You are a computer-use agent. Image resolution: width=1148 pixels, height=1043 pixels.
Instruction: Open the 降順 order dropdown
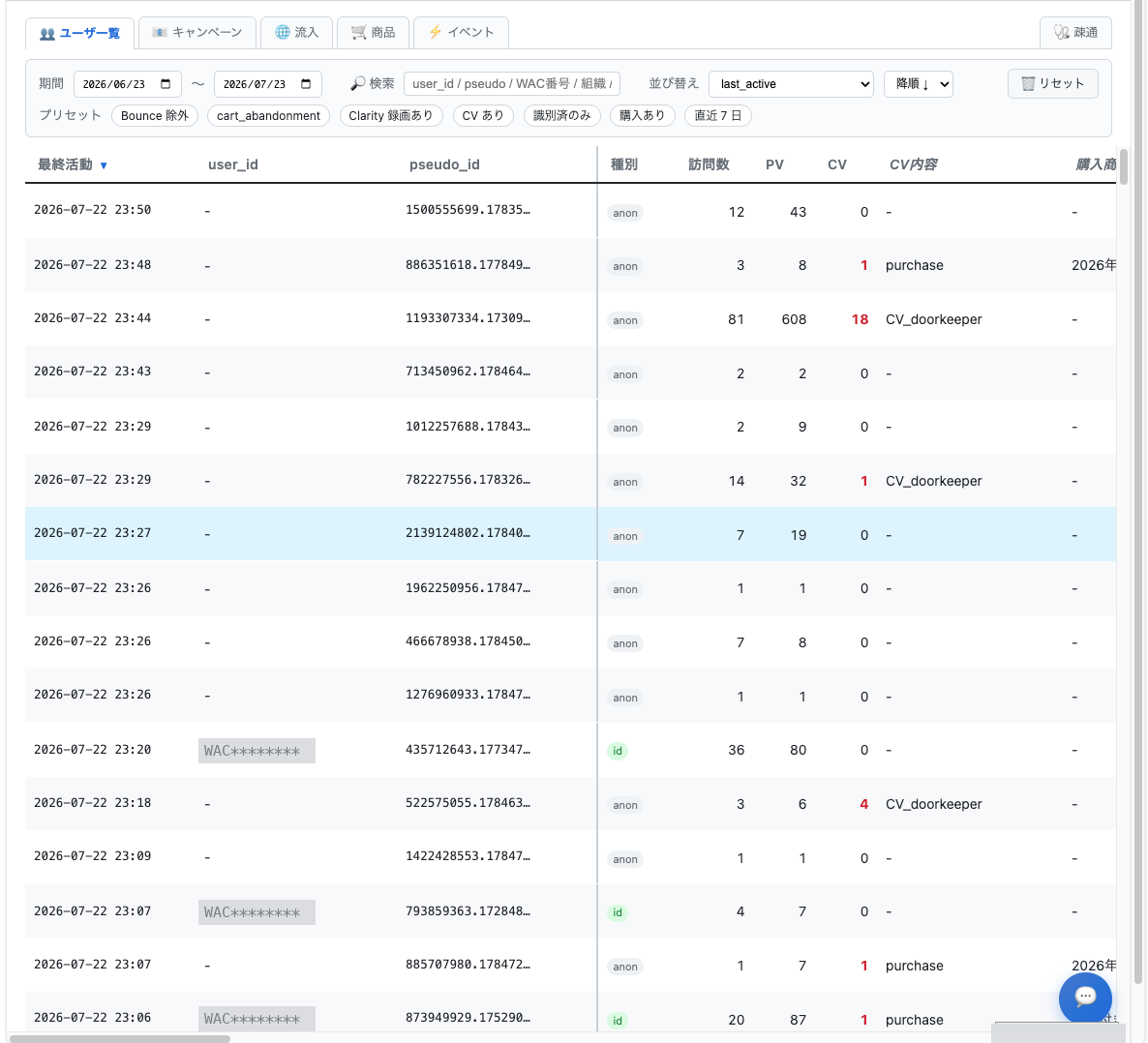pyautogui.click(x=918, y=83)
